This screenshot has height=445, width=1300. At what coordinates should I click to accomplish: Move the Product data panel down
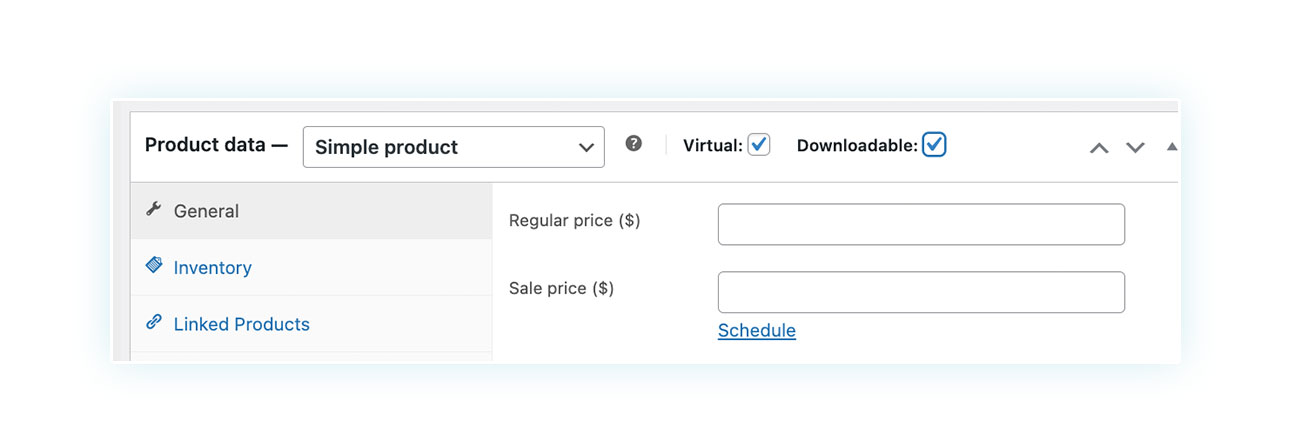pos(1135,147)
